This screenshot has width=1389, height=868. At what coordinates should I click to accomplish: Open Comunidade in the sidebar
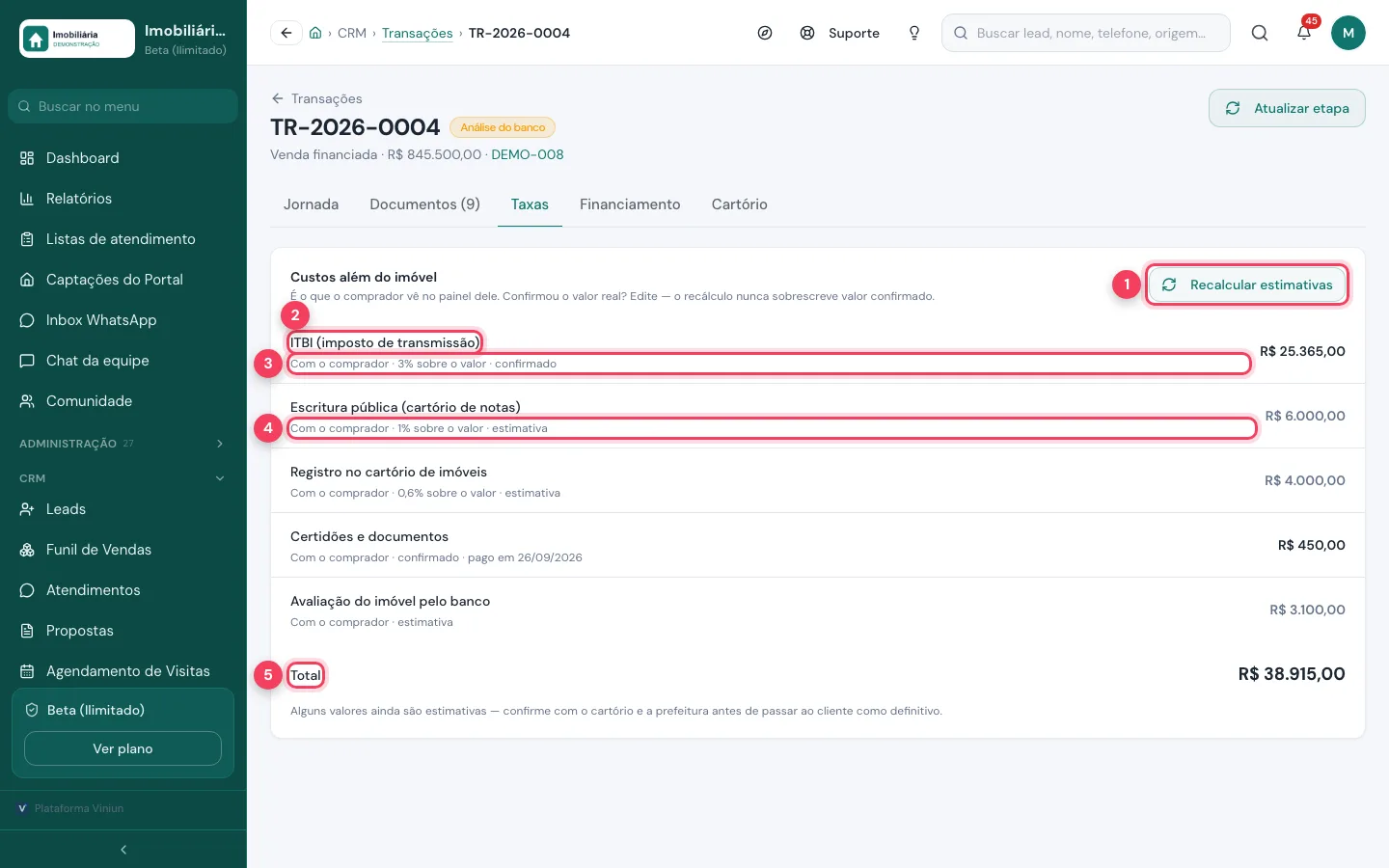123,401
